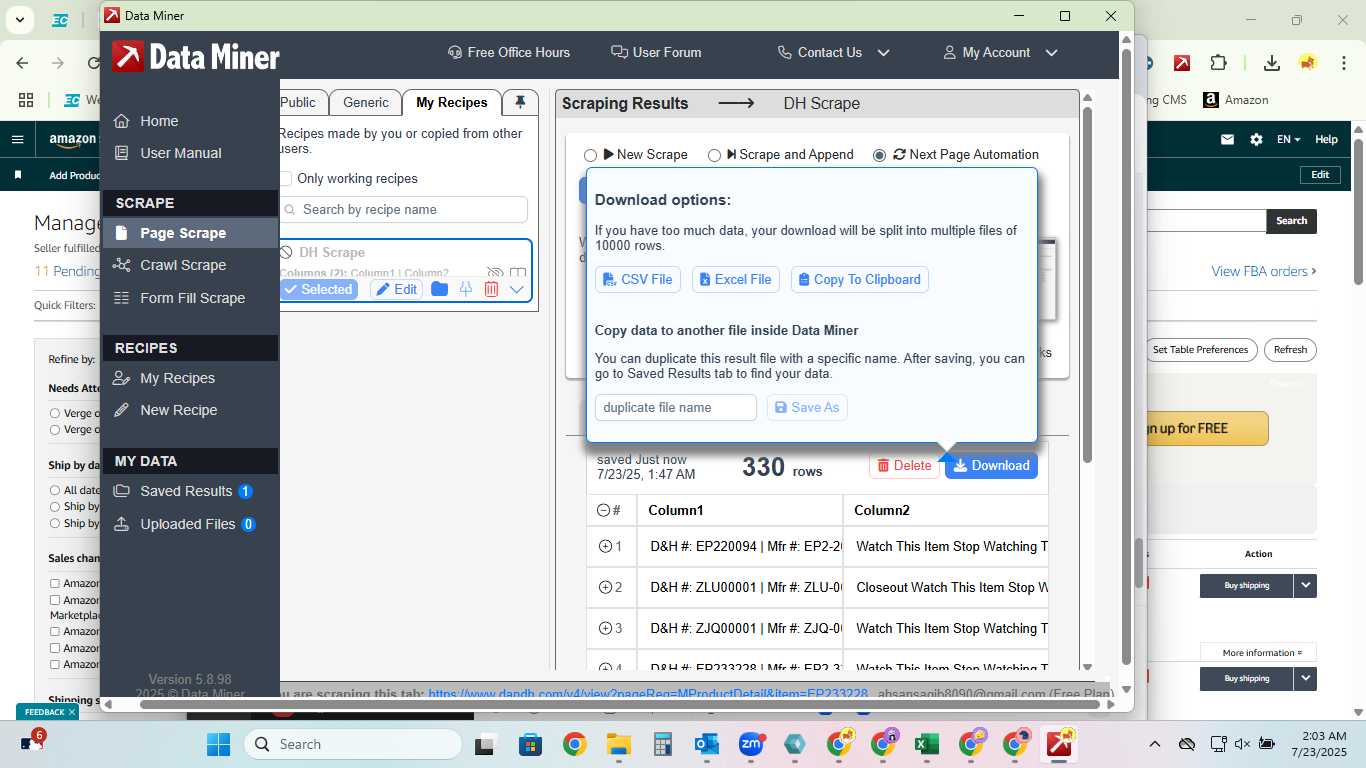
Task: Open Zoom from the taskbar
Action: [750, 744]
